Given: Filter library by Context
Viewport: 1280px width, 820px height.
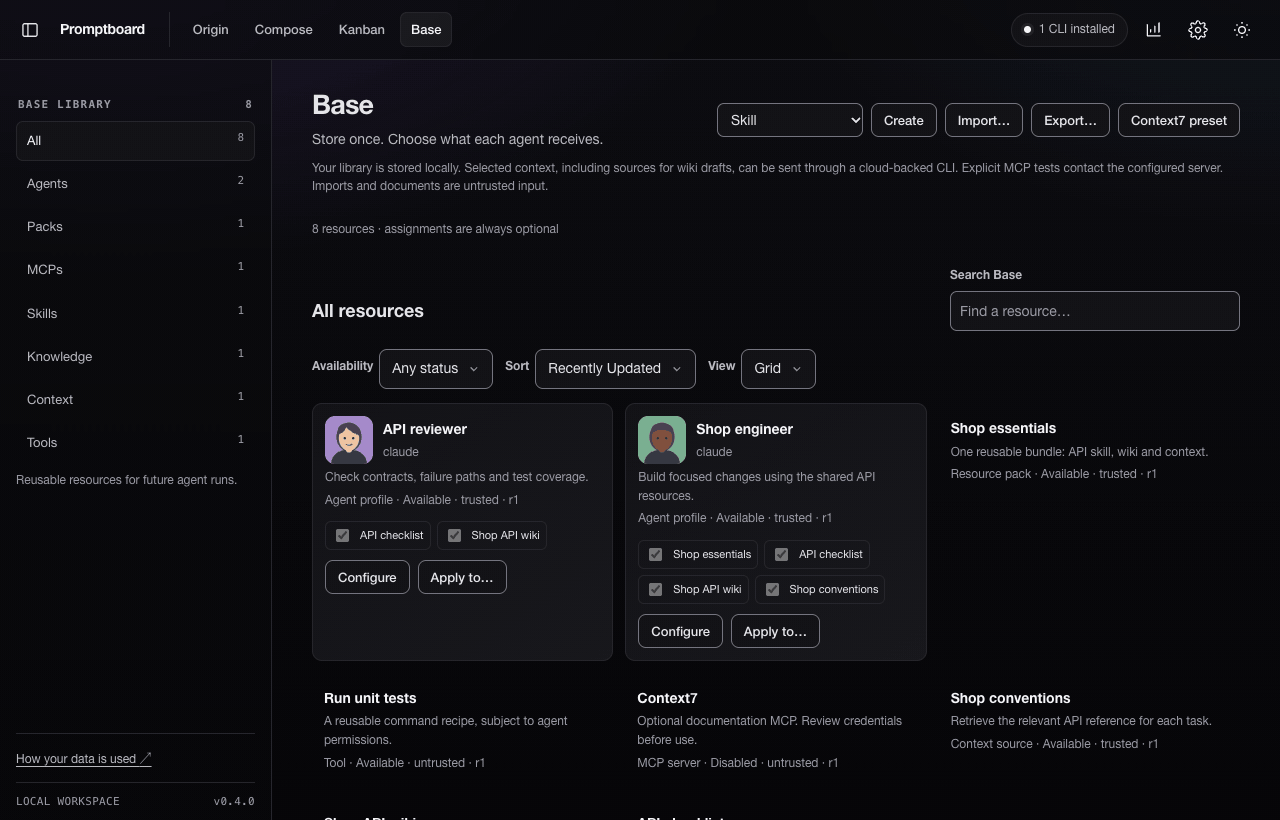Looking at the screenshot, I should (135, 400).
